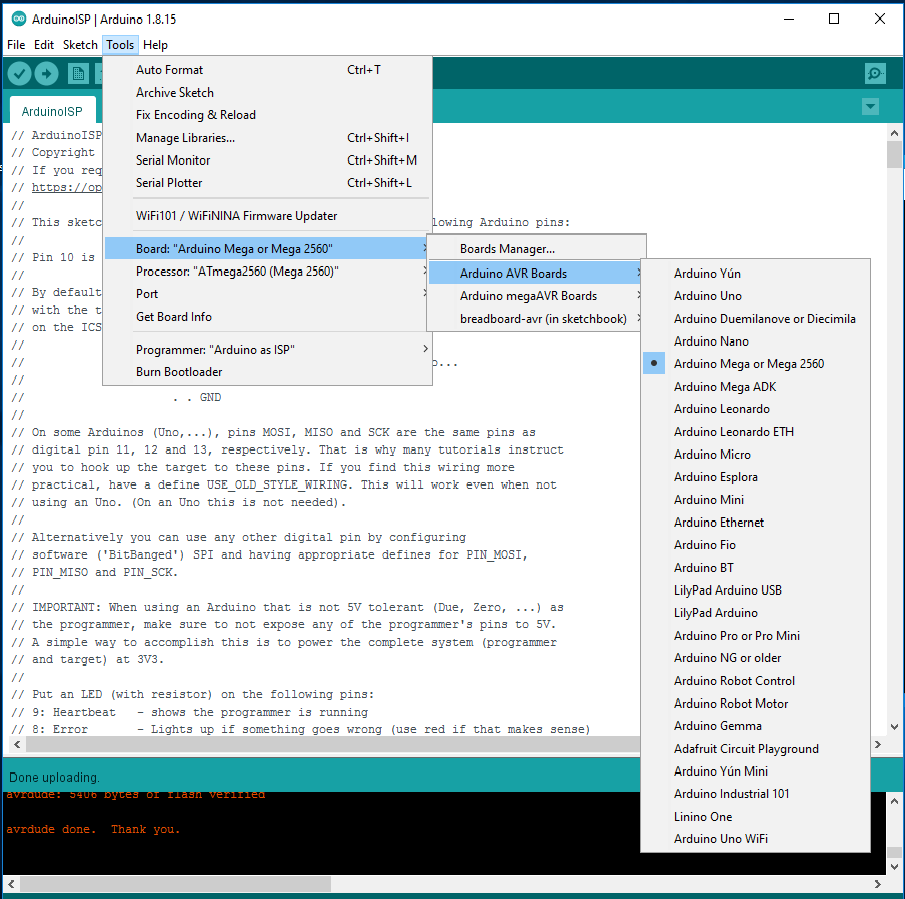Choose Auto Format from Tools menu
The image size is (905, 899).
(x=268, y=70)
